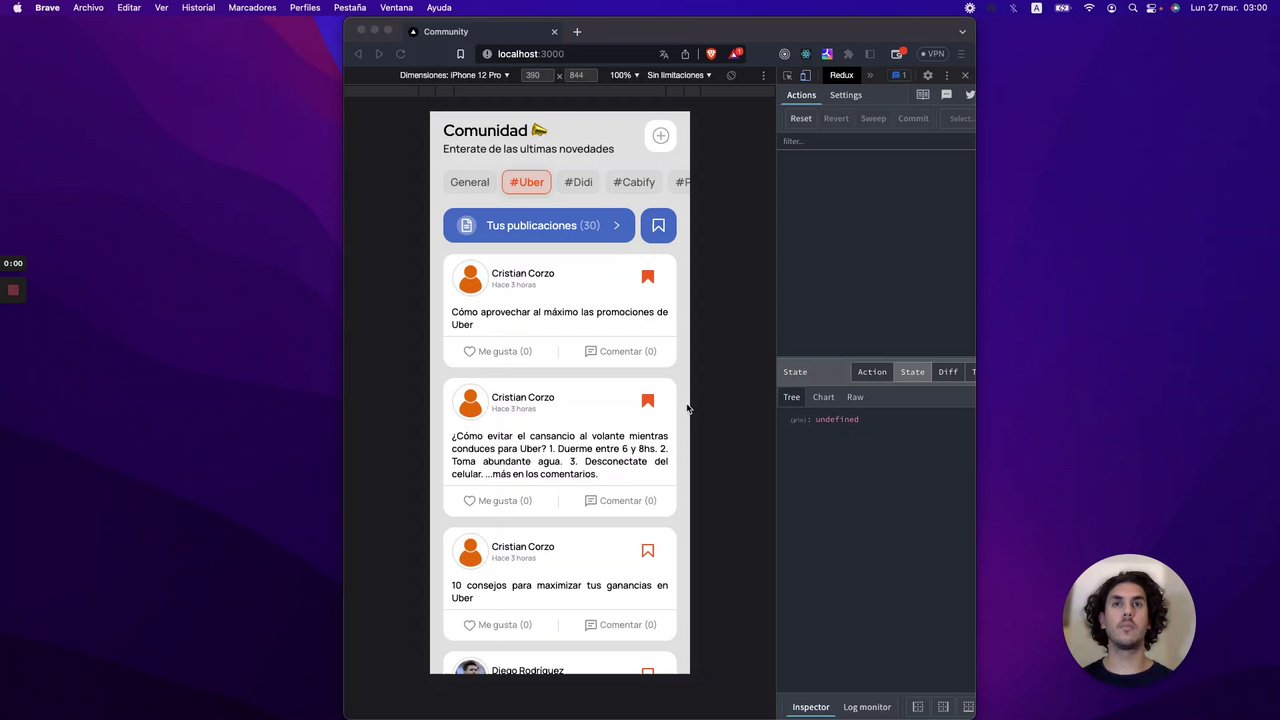
Task: Click the Redux Revert button
Action: coord(836,118)
